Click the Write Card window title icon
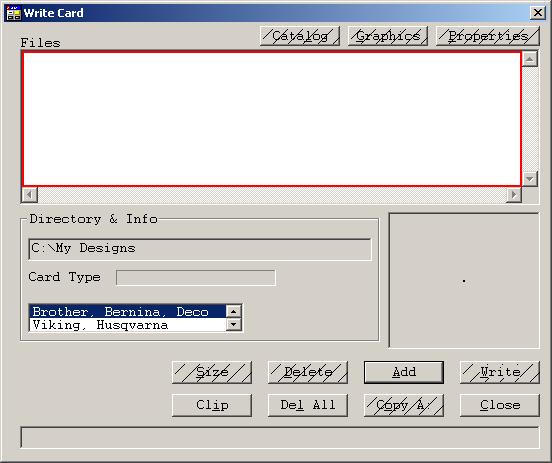The height and width of the screenshot is (463, 552). [x=14, y=13]
